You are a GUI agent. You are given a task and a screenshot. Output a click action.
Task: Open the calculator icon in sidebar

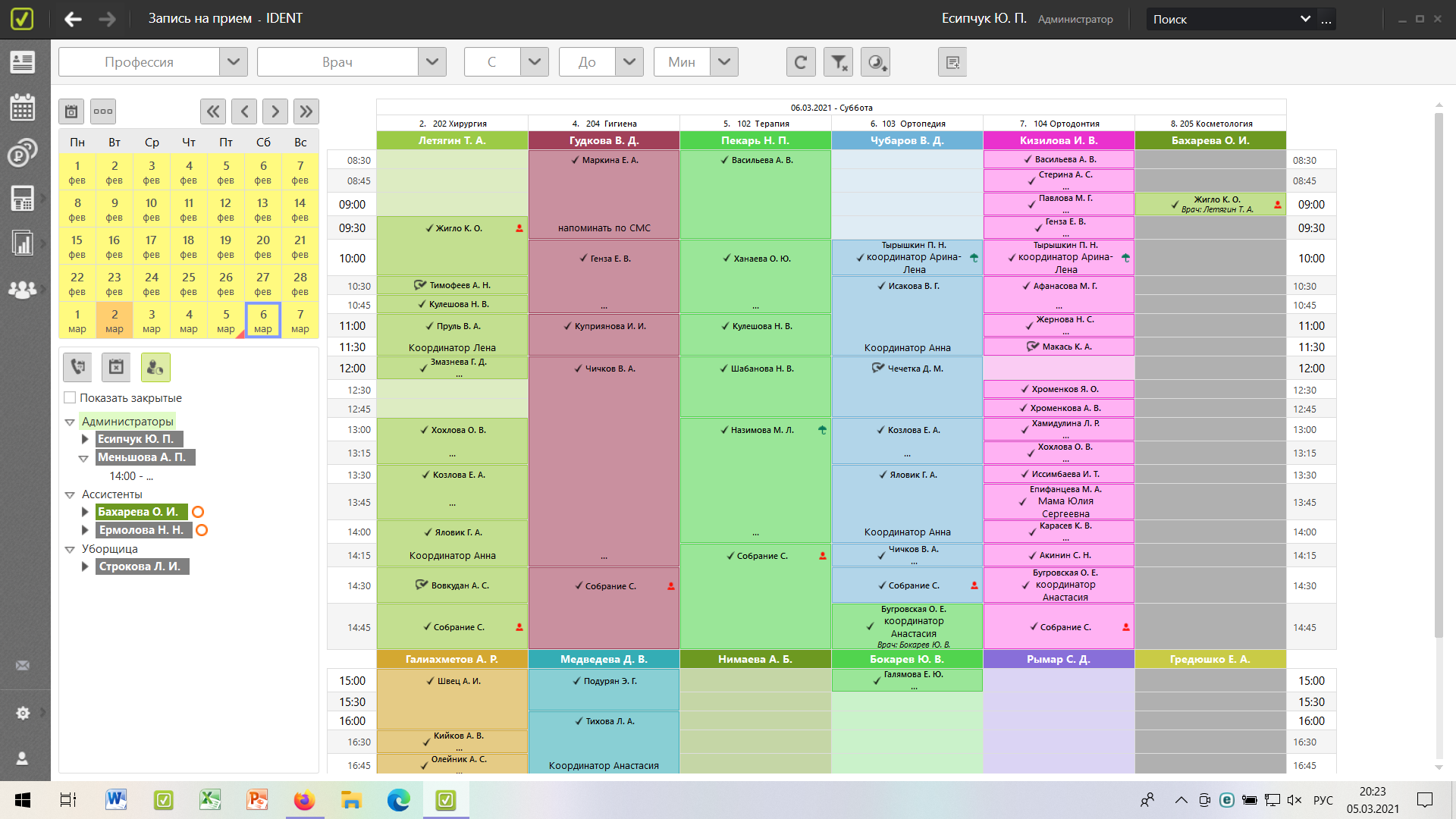tap(23, 199)
